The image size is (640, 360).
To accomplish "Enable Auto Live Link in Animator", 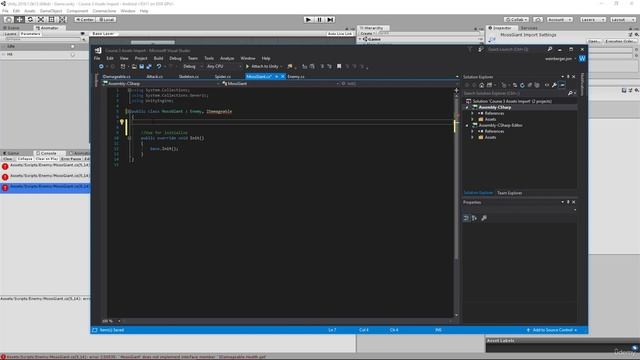I will click(x=340, y=33).
